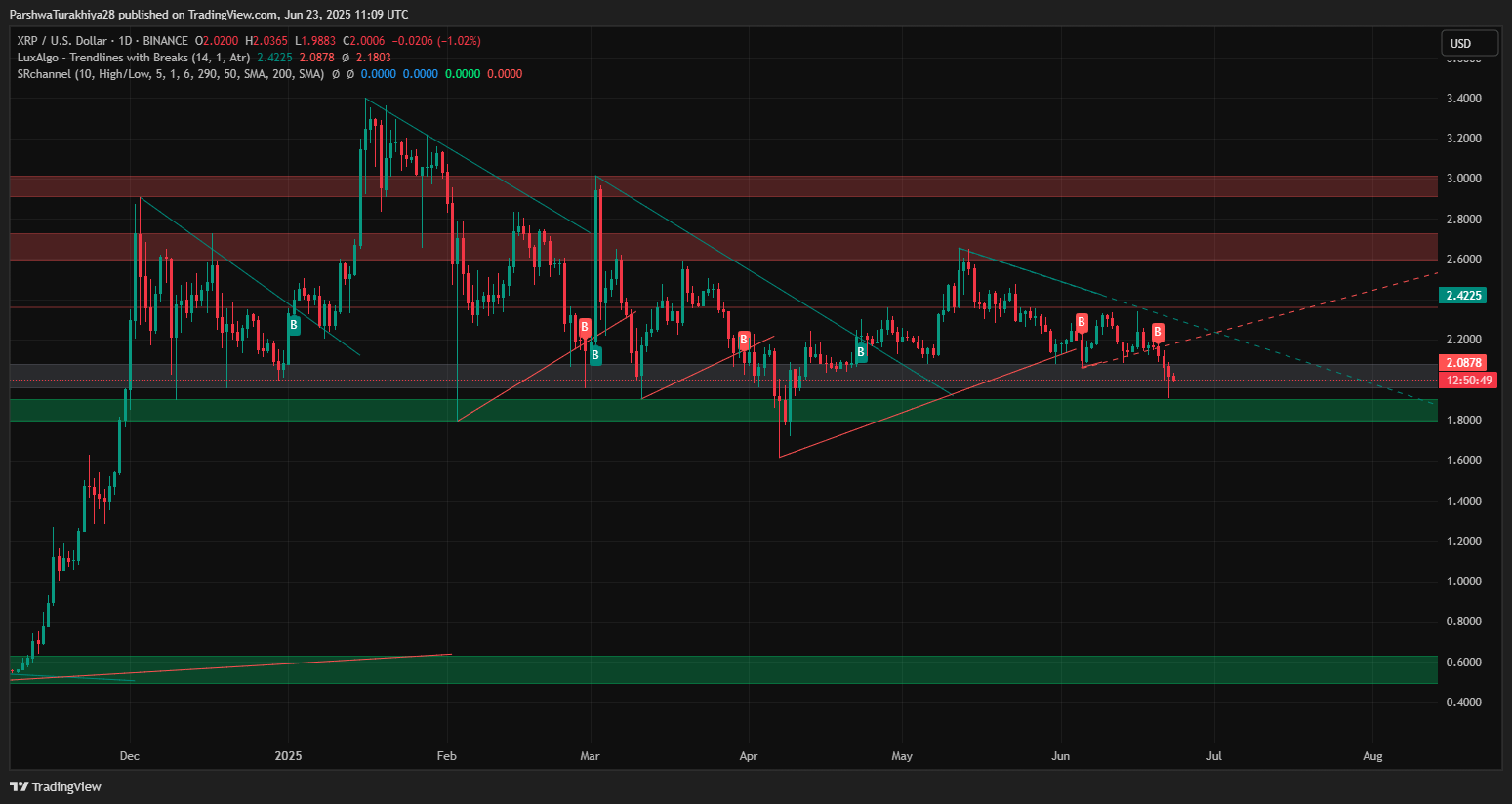Click the lower green B marker below the March high
The image size is (1512, 804).
point(595,355)
